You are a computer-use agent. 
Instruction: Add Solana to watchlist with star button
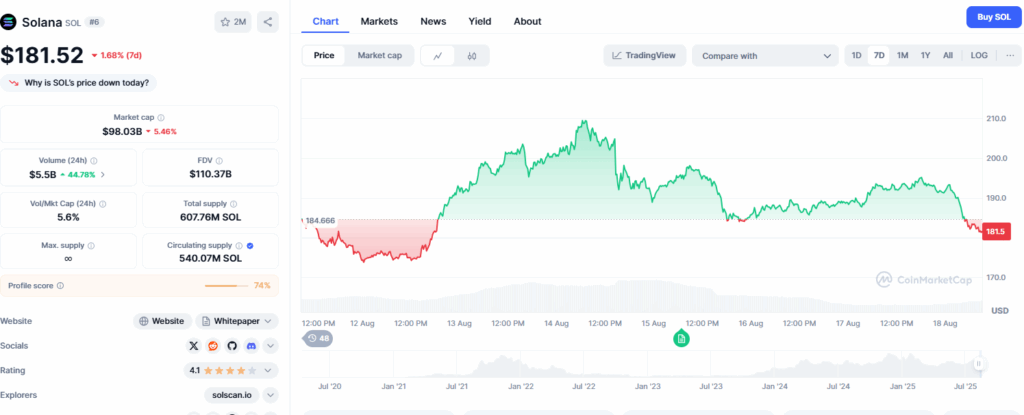click(232, 22)
